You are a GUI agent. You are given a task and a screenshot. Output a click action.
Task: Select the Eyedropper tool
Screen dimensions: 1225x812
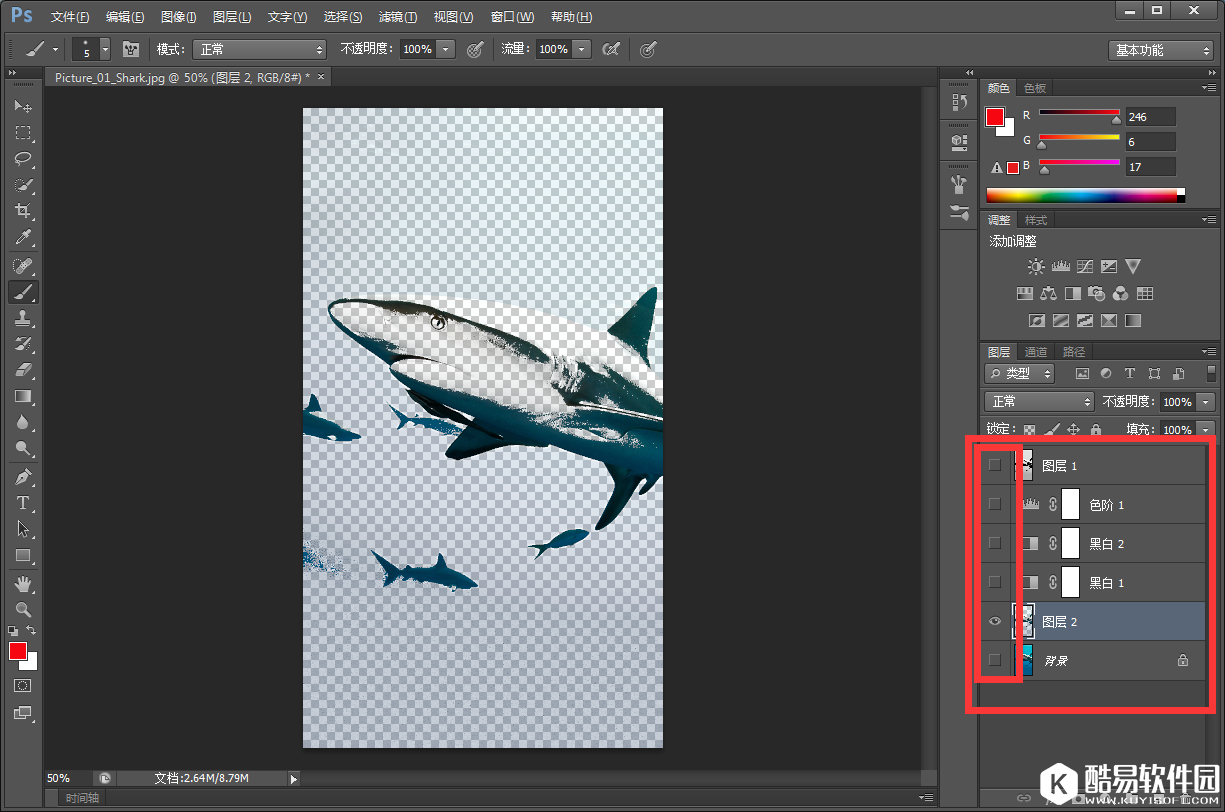(x=22, y=237)
